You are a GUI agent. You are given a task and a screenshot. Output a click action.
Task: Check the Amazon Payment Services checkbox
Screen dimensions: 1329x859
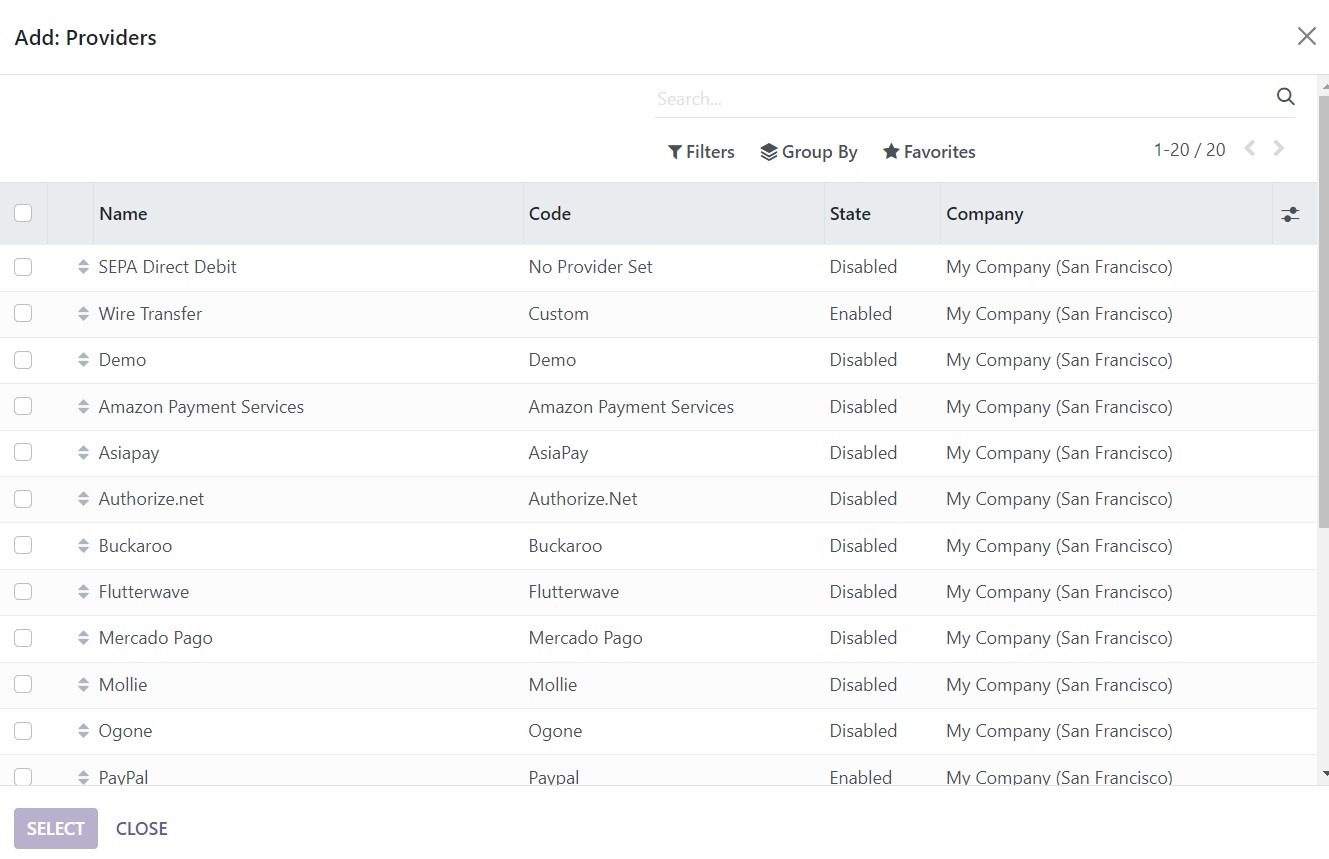(23, 406)
